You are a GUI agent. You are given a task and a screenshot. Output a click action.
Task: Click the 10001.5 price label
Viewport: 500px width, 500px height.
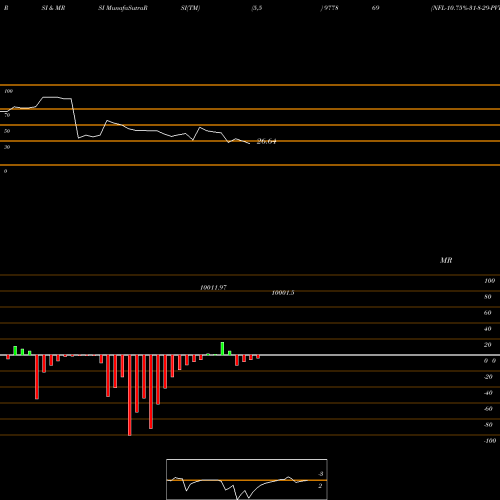pyautogui.click(x=283, y=293)
